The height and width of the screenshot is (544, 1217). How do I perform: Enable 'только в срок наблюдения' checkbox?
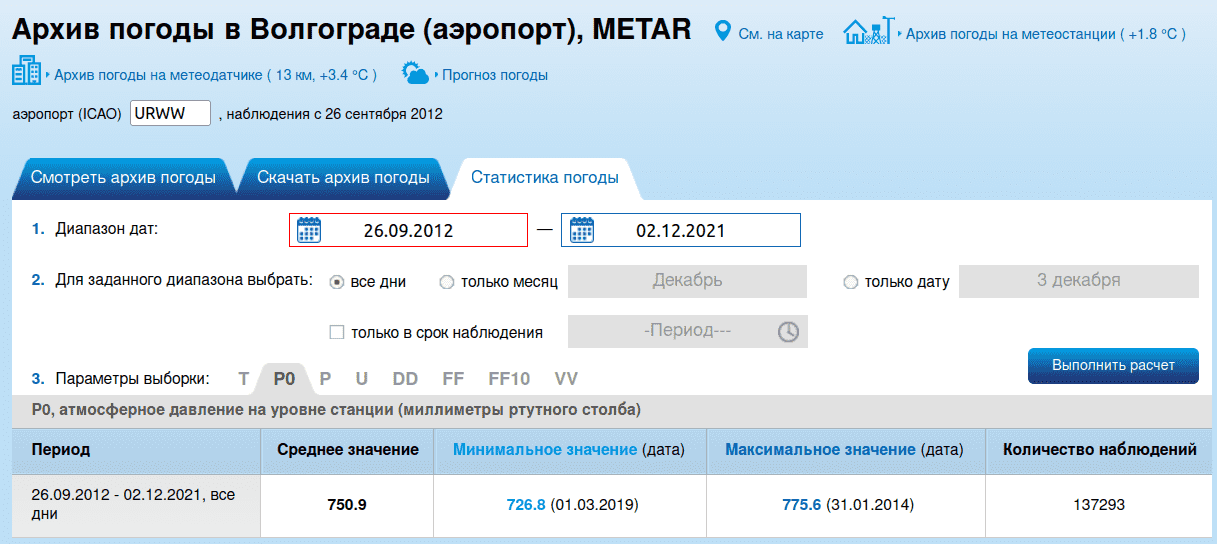(337, 332)
